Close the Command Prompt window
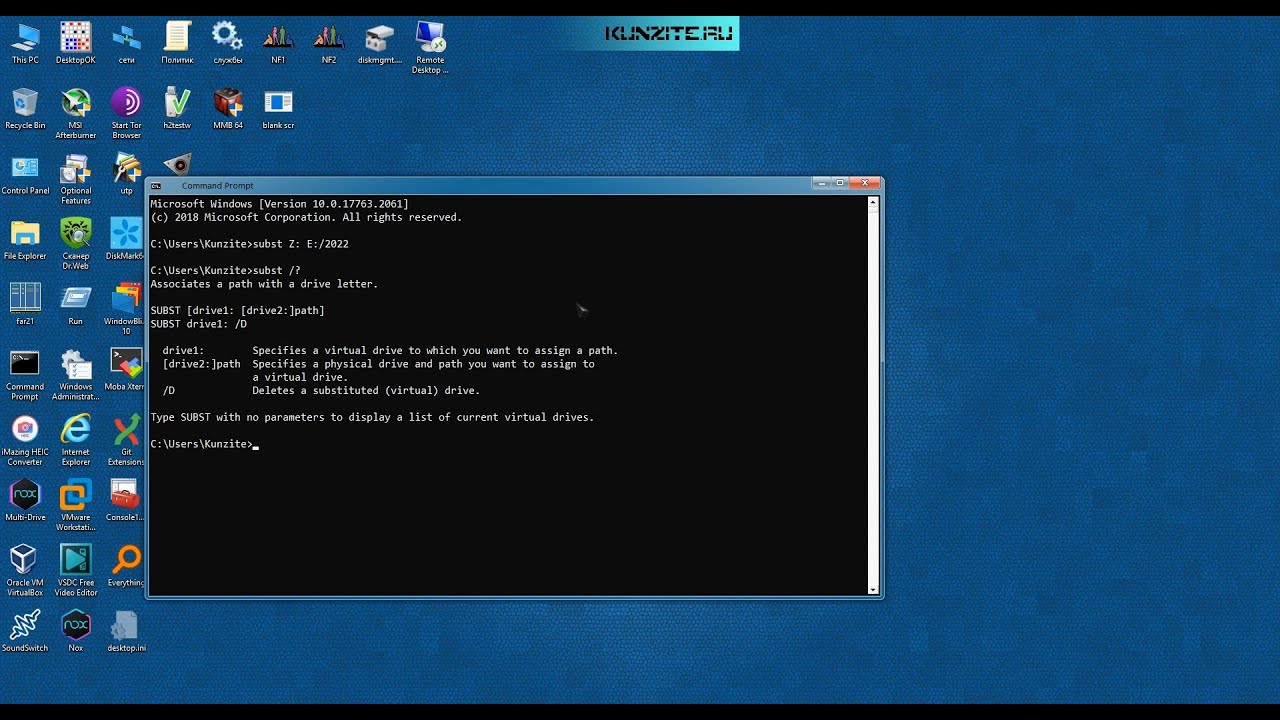Viewport: 1280px width, 720px height. [866, 183]
